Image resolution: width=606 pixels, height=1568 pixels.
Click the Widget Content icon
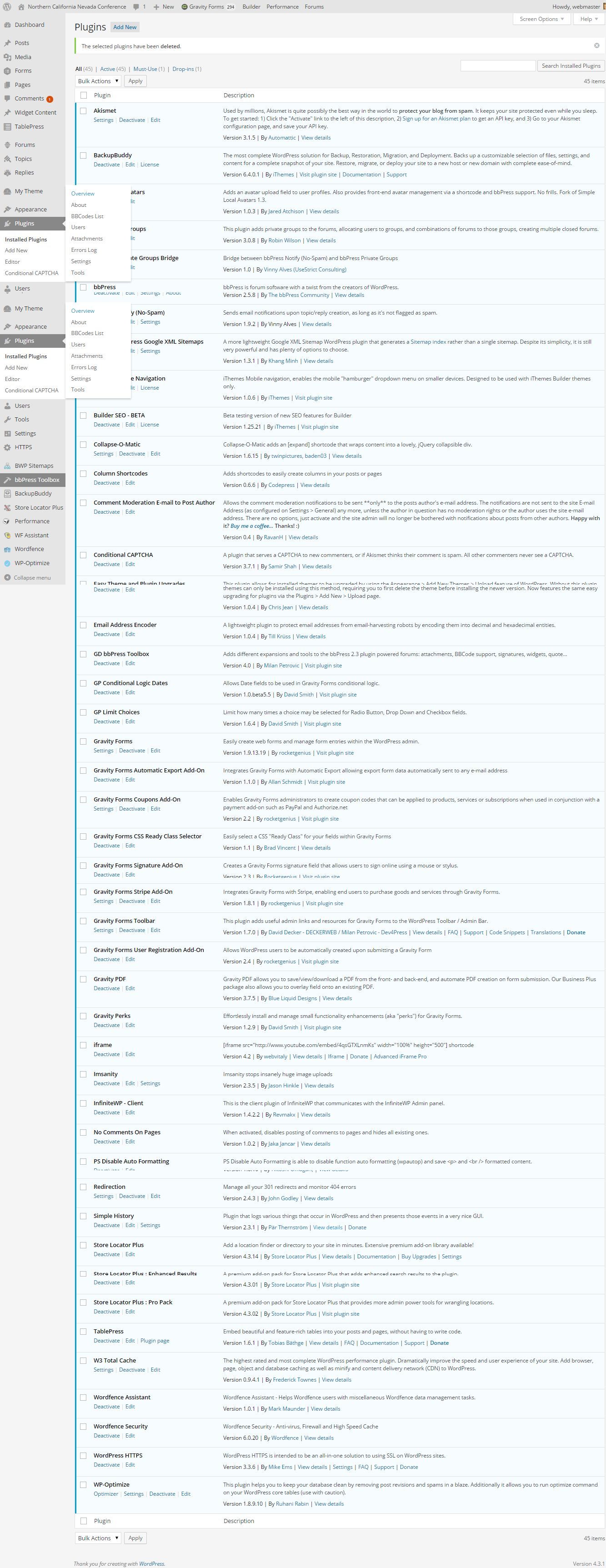pyautogui.click(x=7, y=113)
